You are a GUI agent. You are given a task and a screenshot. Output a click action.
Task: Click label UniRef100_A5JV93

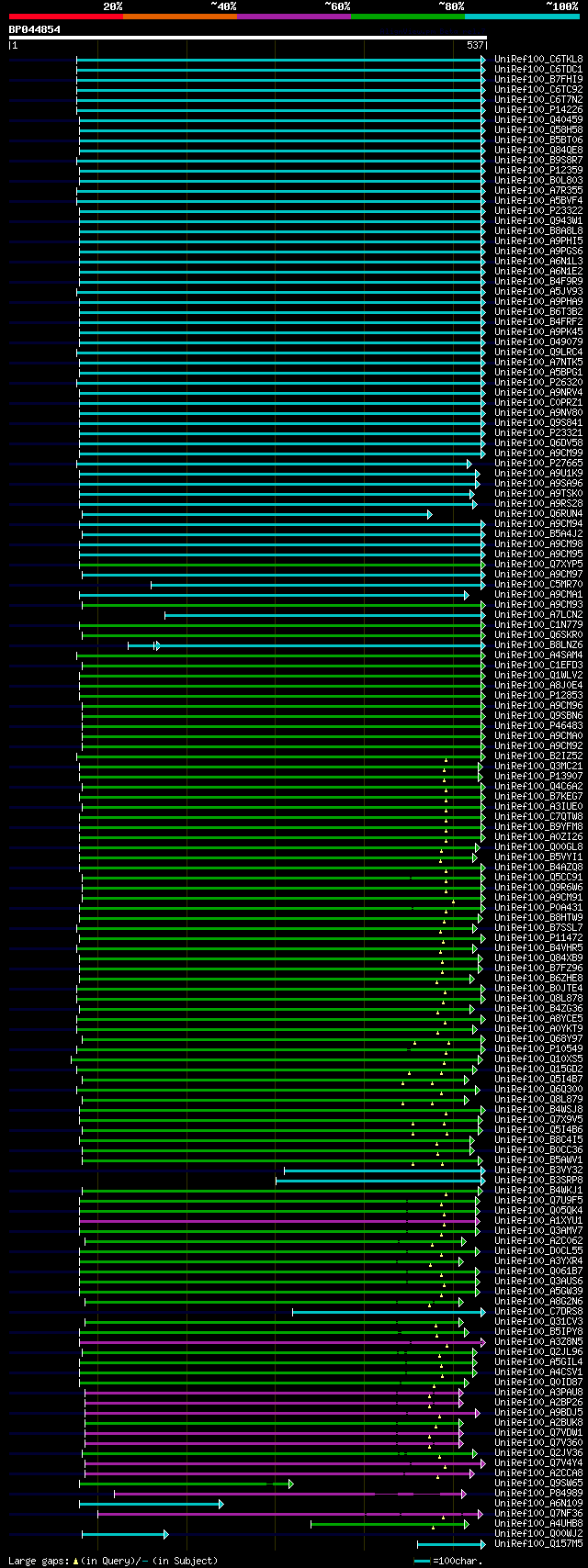(x=538, y=291)
